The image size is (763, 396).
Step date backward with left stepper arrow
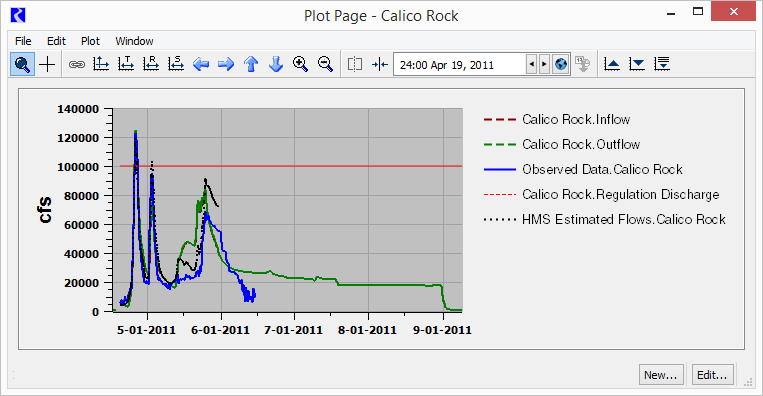tap(531, 64)
